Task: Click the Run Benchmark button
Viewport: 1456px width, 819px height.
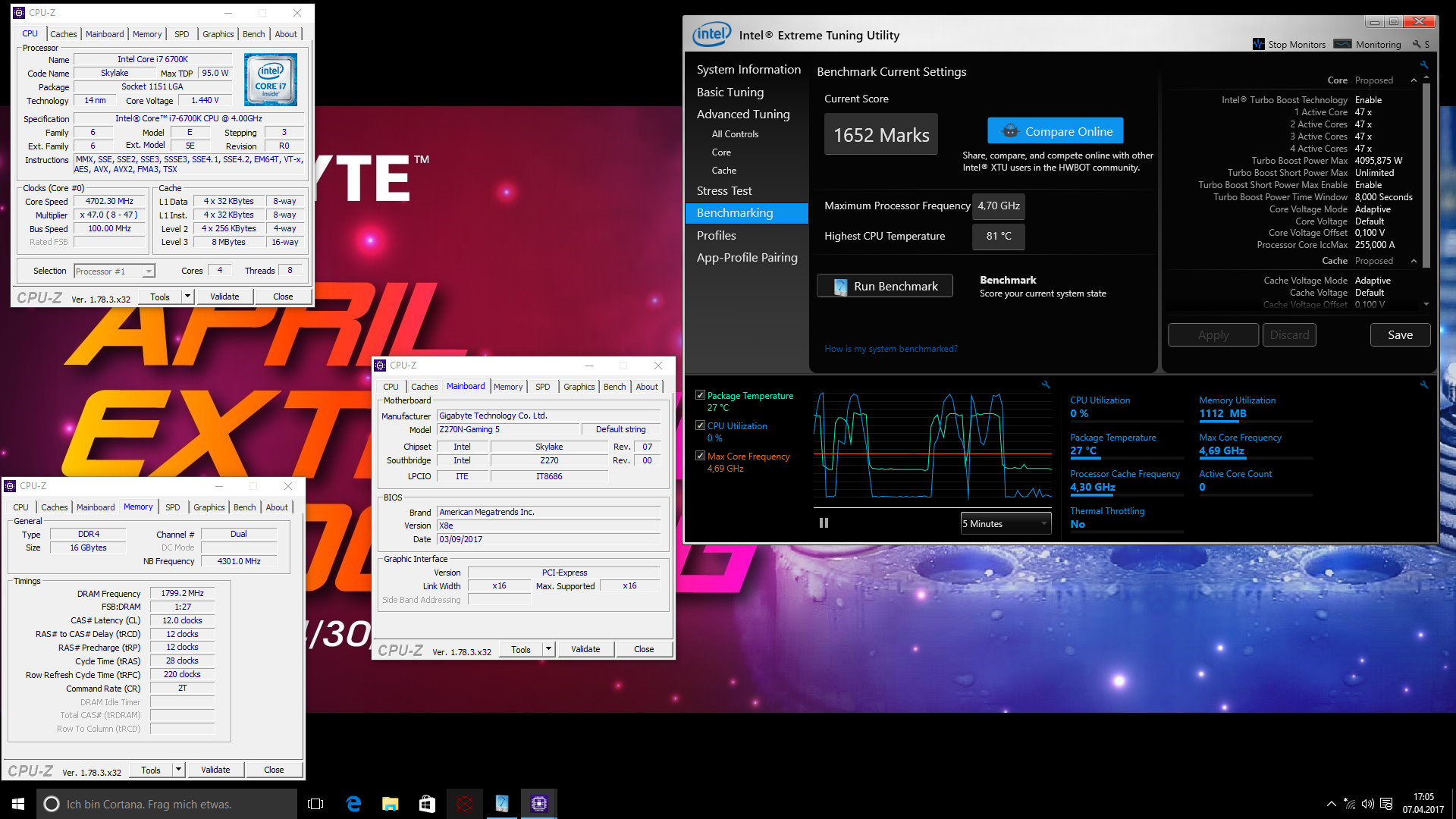Action: click(885, 286)
